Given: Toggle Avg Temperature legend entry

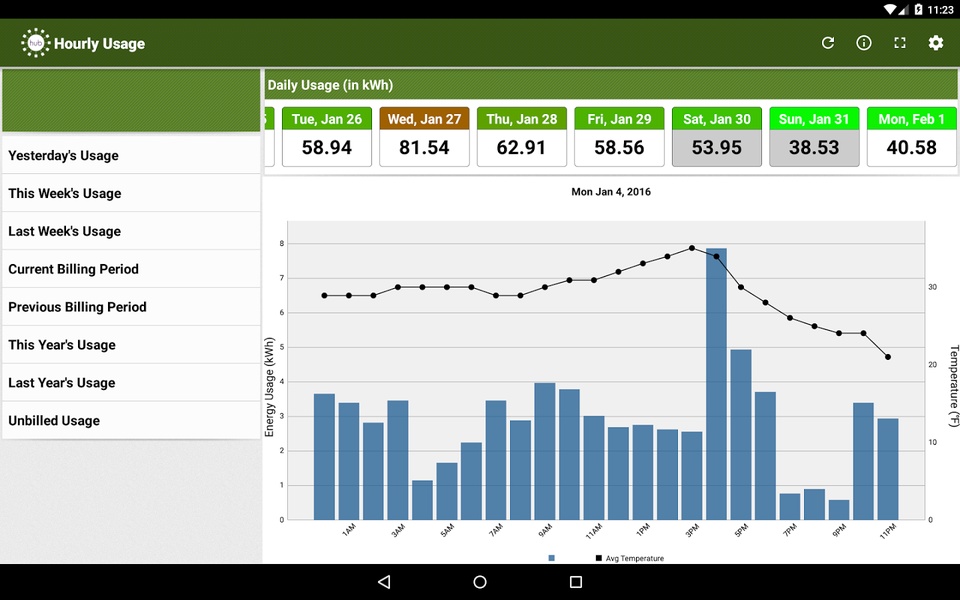Looking at the screenshot, I should (630, 558).
